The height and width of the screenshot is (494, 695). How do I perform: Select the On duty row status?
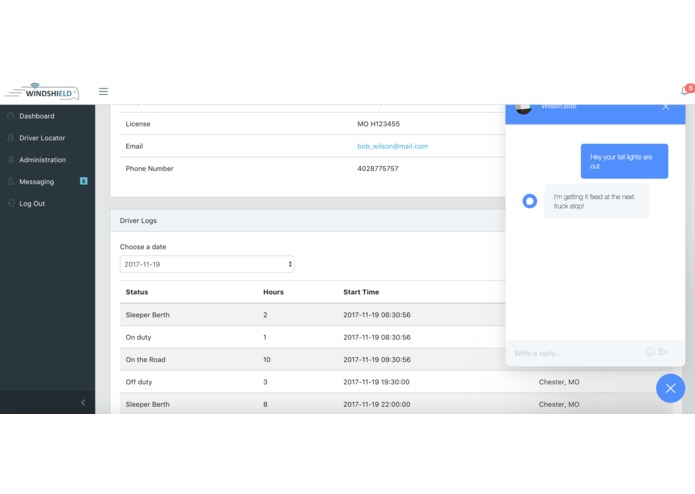(138, 337)
